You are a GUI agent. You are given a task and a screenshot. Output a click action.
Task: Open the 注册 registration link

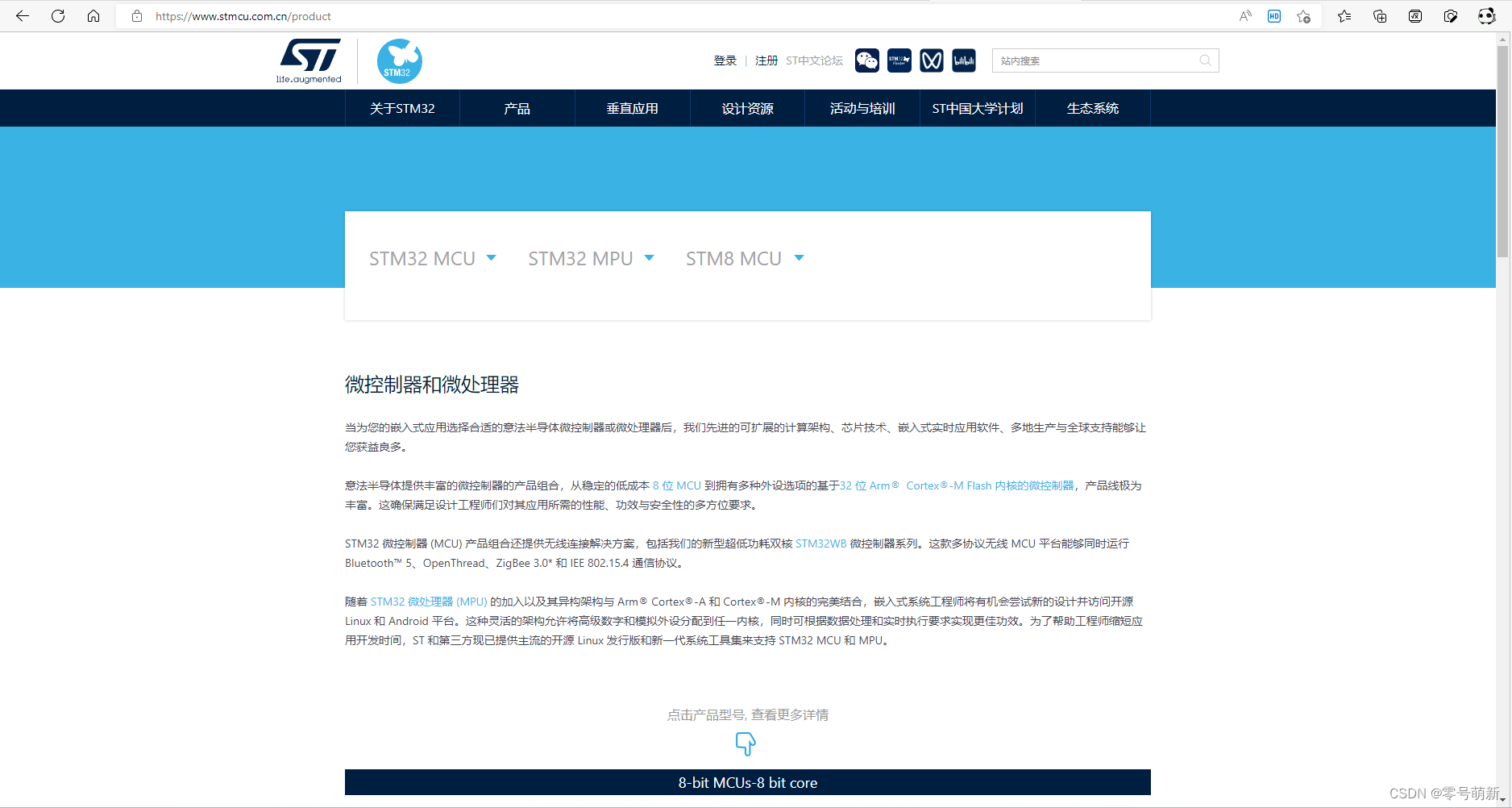[766, 60]
